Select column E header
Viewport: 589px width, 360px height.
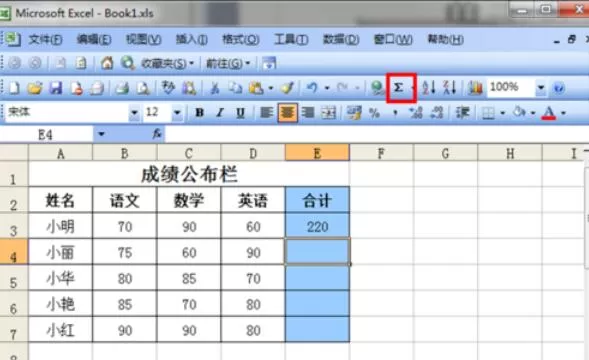point(317,153)
